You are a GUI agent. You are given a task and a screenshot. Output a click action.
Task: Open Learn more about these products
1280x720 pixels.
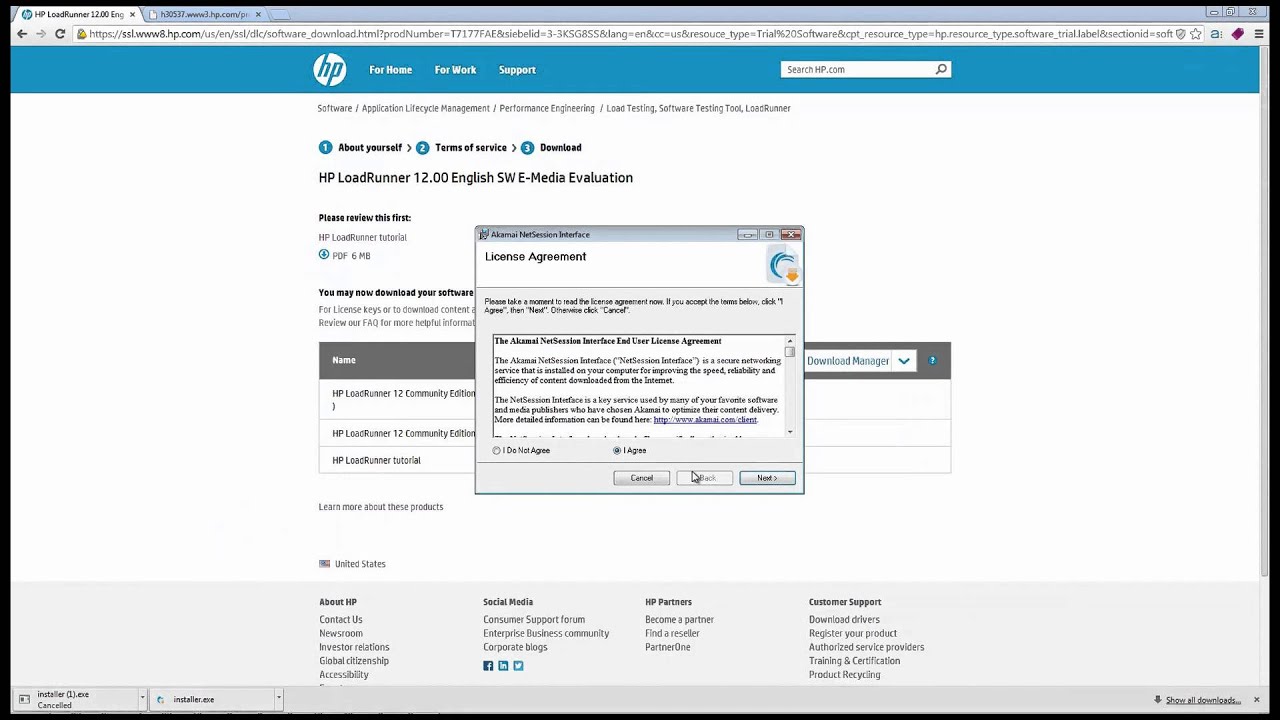(x=381, y=507)
